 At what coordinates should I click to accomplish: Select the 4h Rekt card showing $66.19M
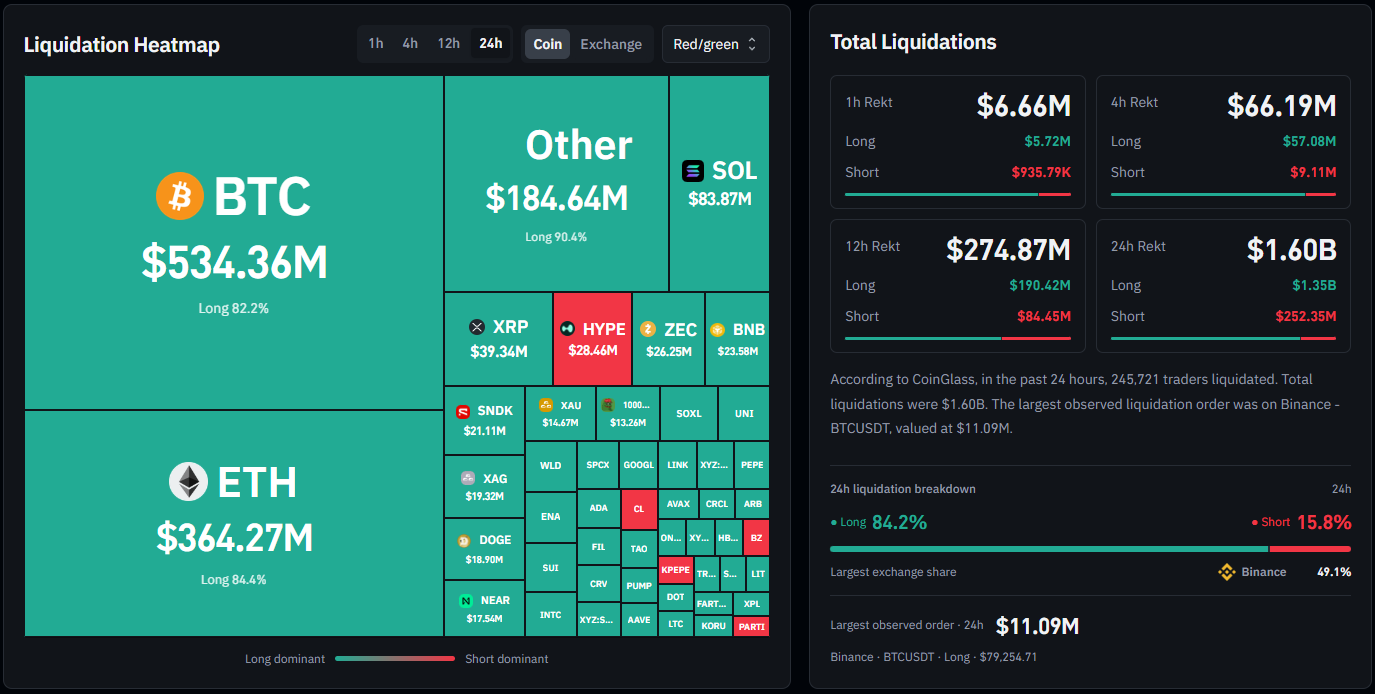click(x=1223, y=142)
